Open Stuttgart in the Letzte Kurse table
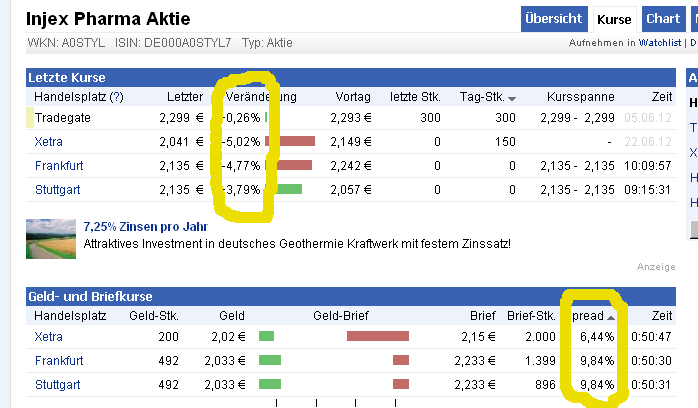 click(57, 190)
